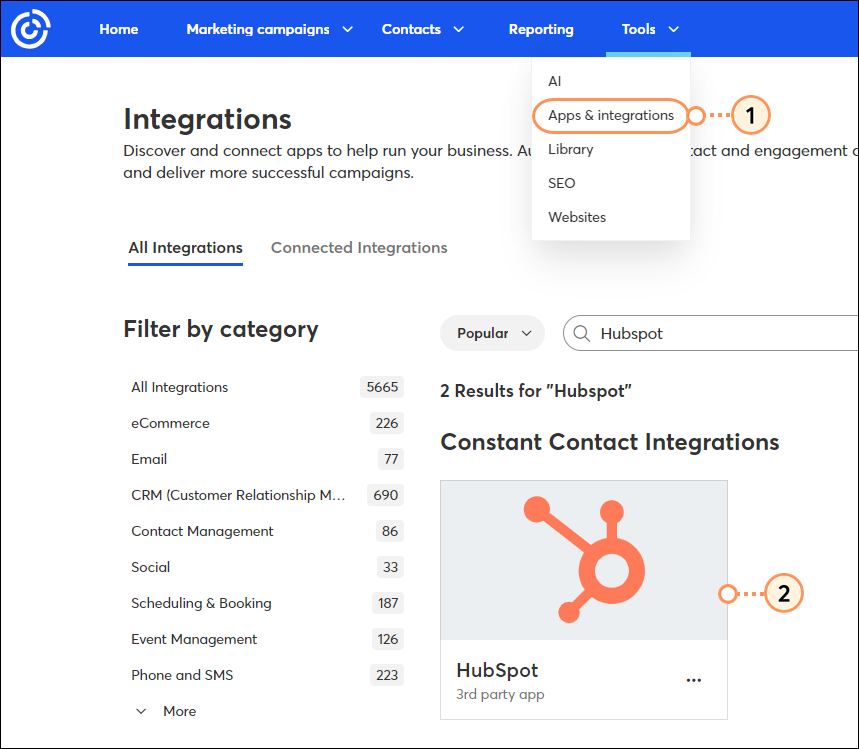
Task: Click the chevron icon beside Tools
Action: pyautogui.click(x=672, y=29)
